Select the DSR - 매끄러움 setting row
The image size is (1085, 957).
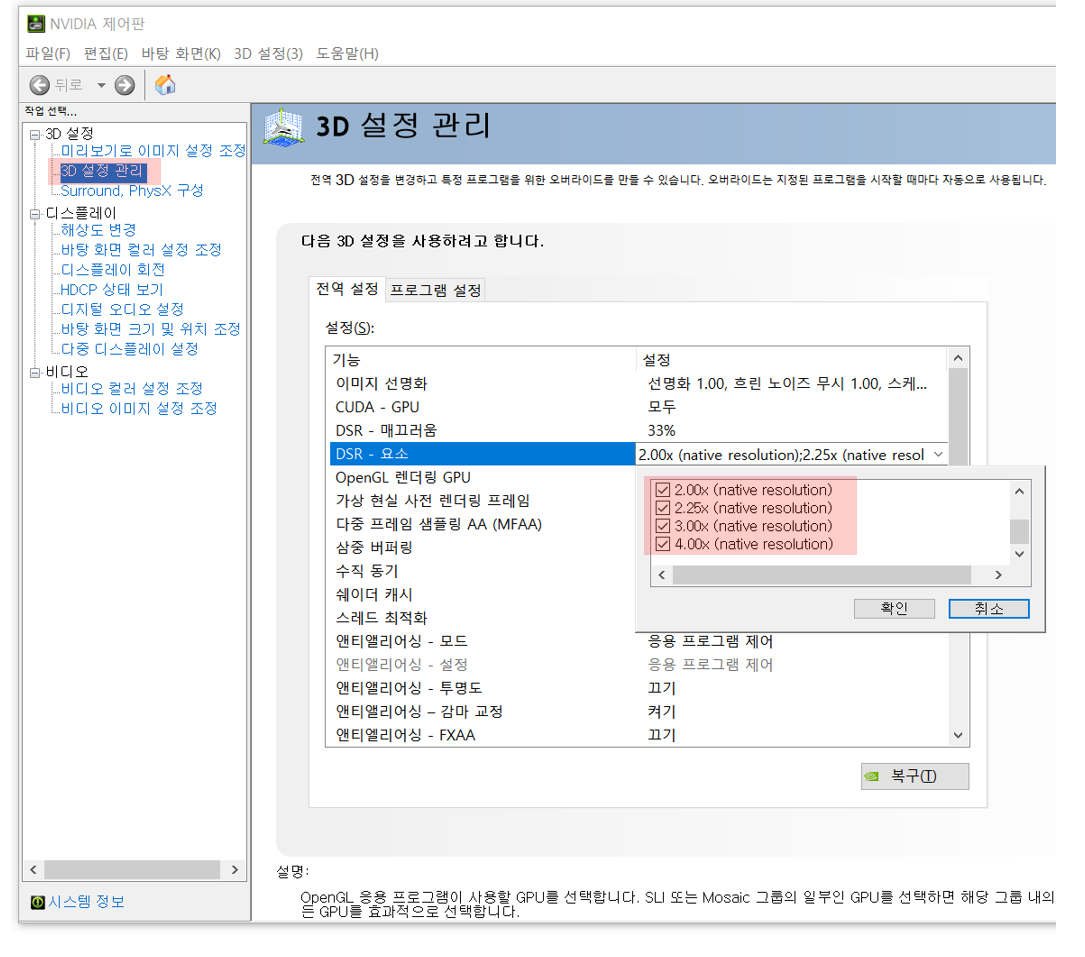tap(637, 431)
